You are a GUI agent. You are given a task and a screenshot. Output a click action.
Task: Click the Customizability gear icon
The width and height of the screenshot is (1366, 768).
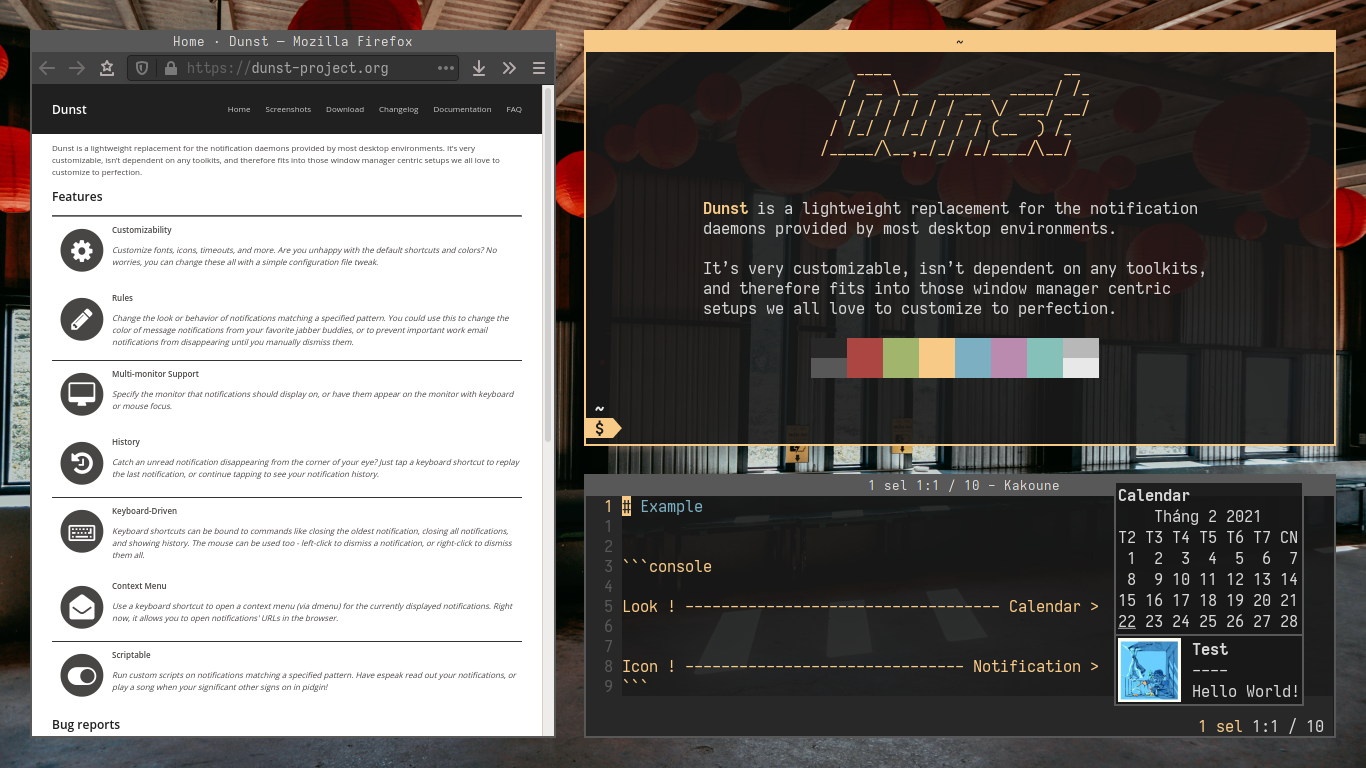[82, 250]
